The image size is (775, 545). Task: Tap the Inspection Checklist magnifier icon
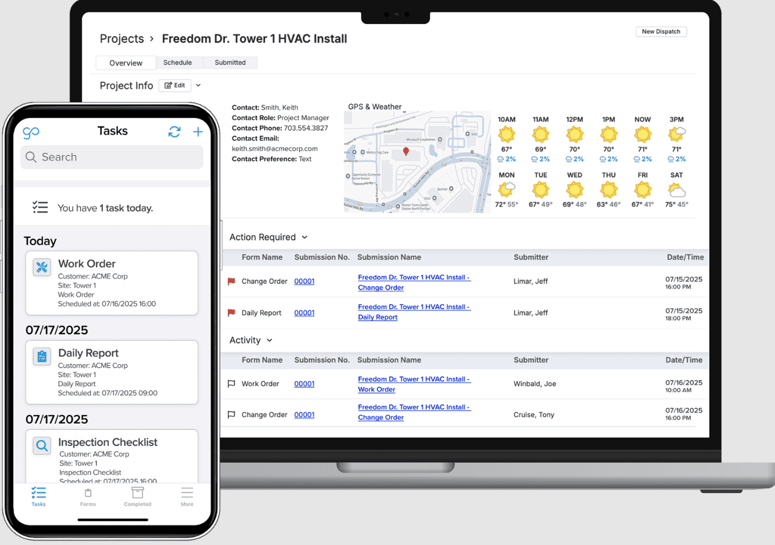(x=42, y=446)
